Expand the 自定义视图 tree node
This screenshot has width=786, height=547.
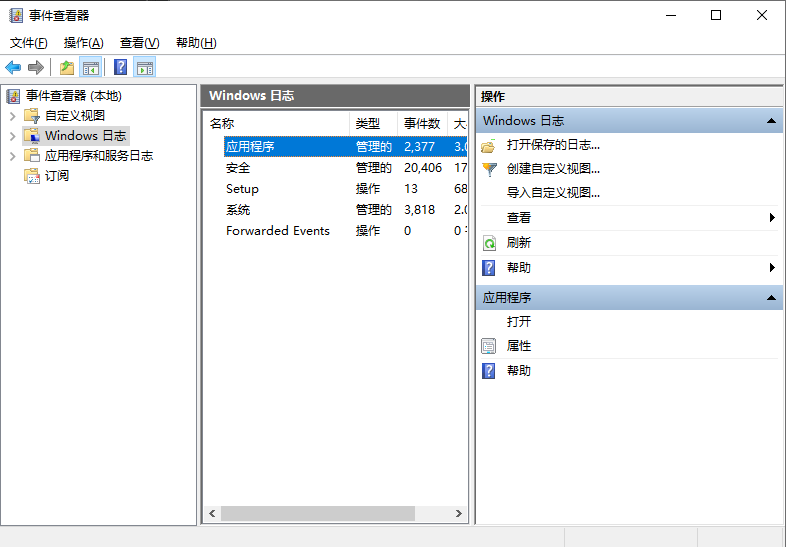point(13,116)
